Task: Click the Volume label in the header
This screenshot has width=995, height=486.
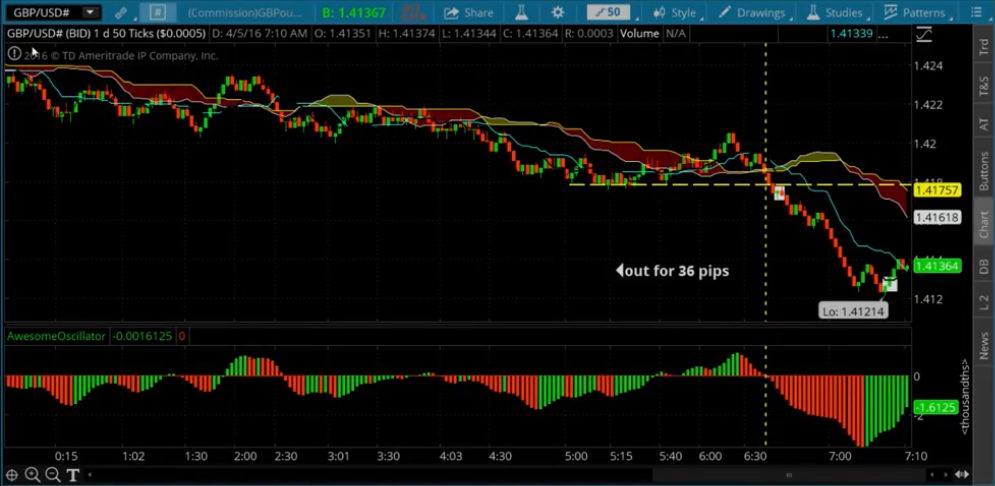Action: pos(639,34)
